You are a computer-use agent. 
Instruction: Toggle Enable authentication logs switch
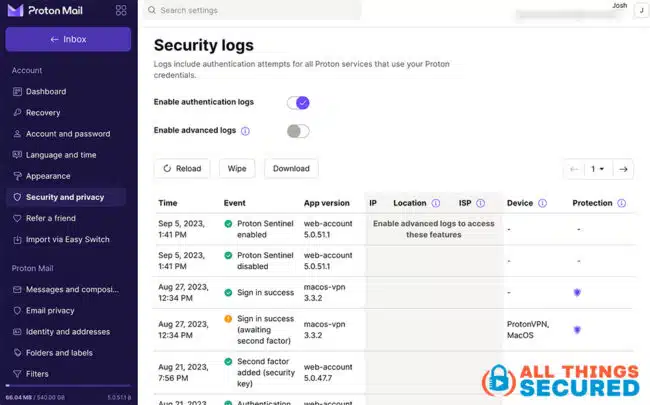tap(298, 103)
